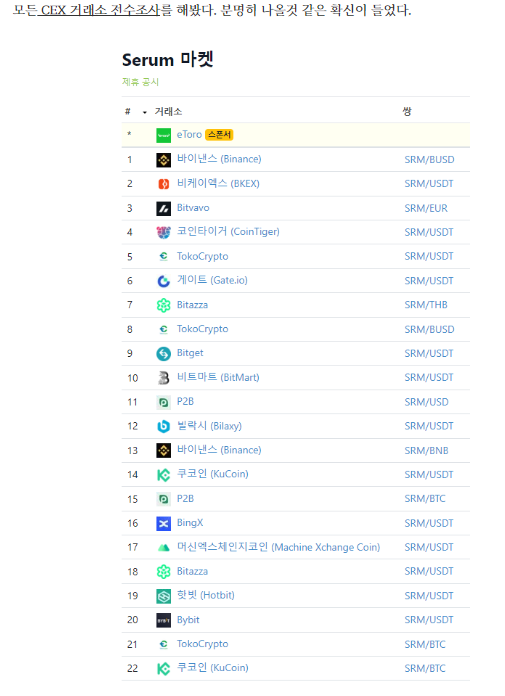The width and height of the screenshot is (505, 696).
Task: Click the BingX logo icon
Action: pyautogui.click(x=163, y=523)
